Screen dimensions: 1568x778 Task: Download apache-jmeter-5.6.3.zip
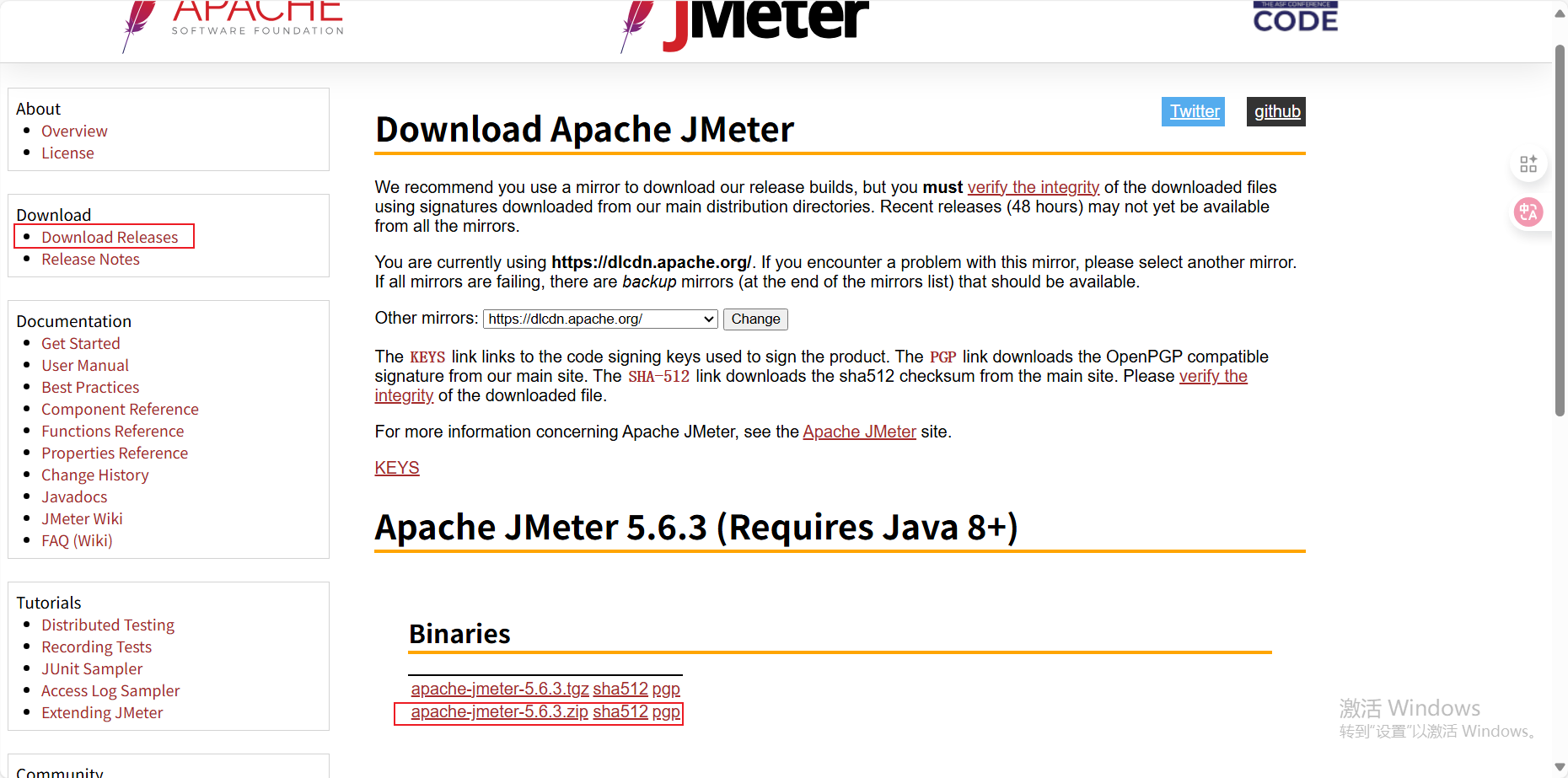pyautogui.click(x=500, y=711)
